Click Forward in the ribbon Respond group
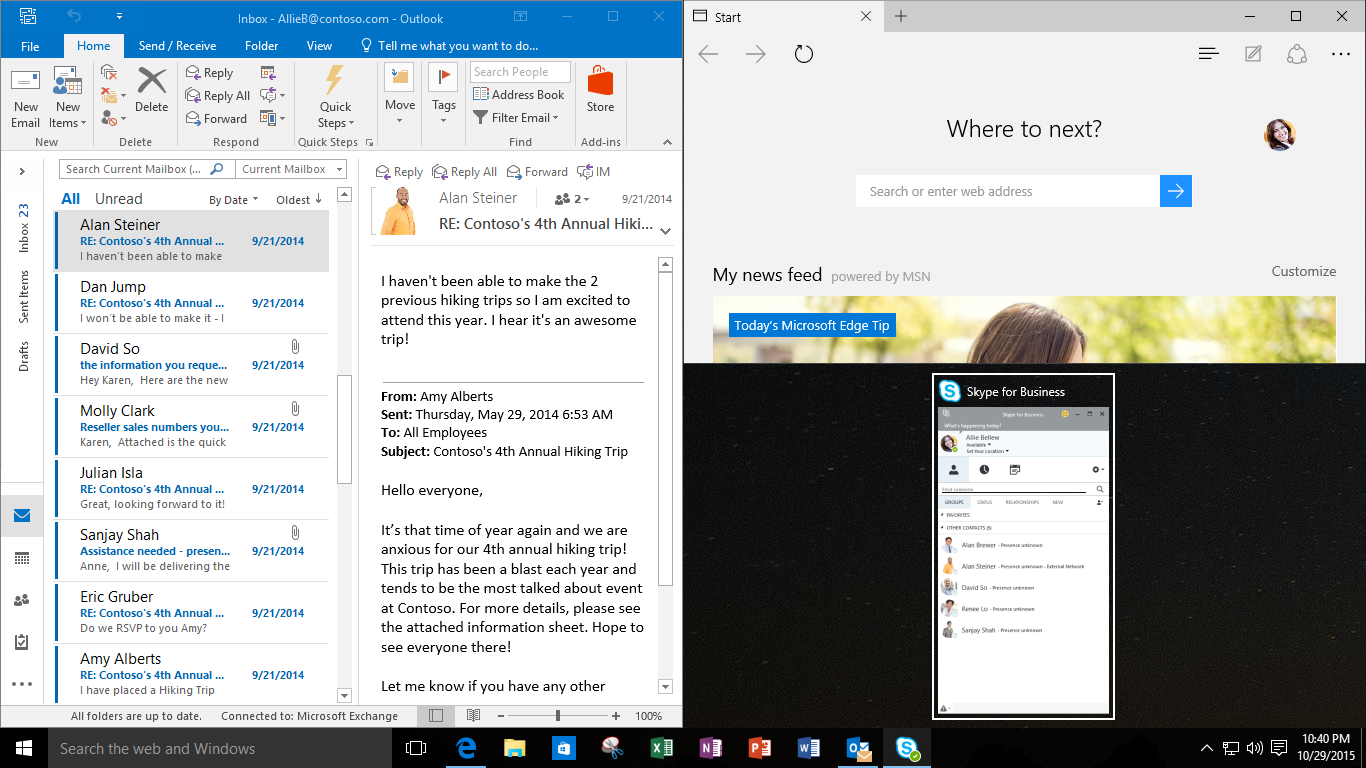This screenshot has width=1366, height=768. [x=216, y=119]
